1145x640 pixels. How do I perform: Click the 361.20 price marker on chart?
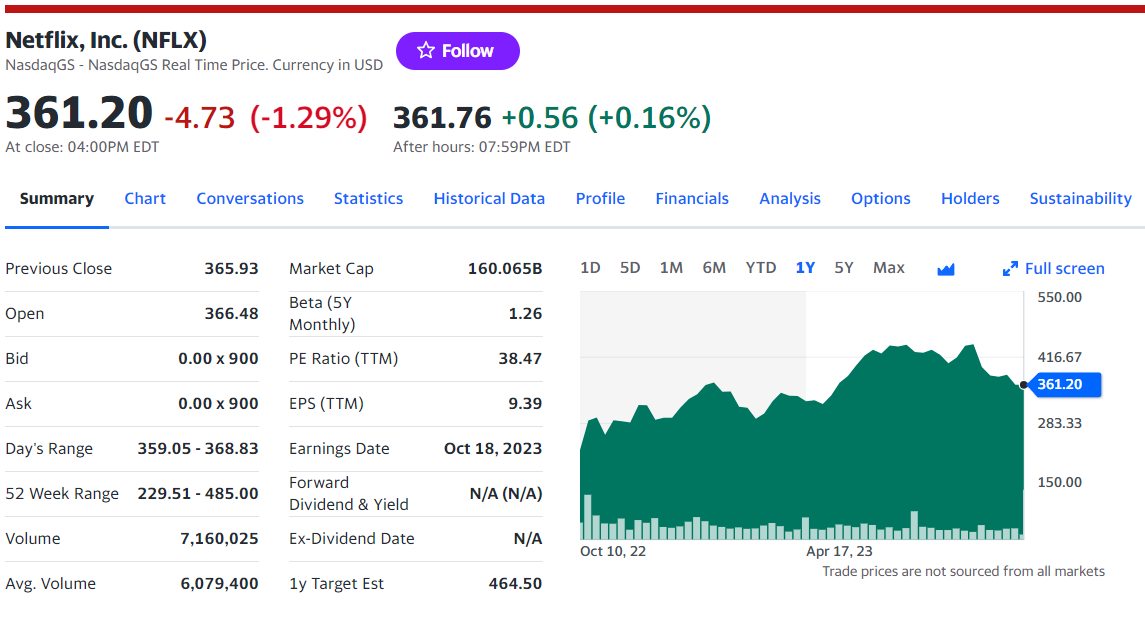[x=1065, y=384]
